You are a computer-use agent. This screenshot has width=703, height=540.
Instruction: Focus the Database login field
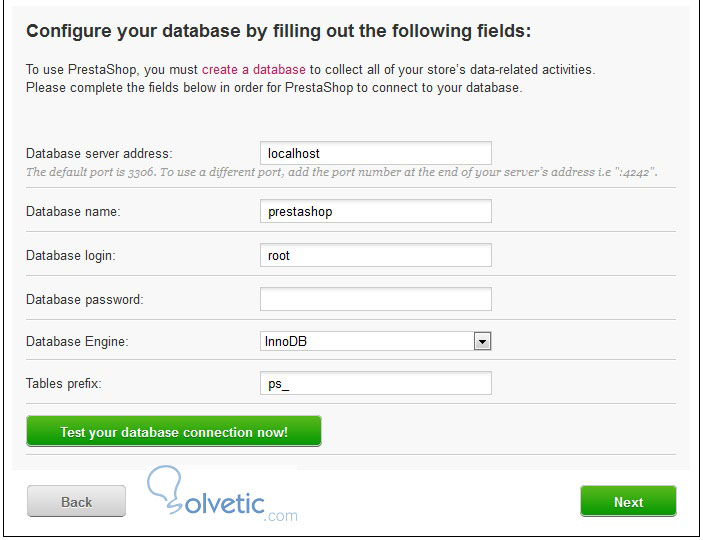click(x=375, y=255)
